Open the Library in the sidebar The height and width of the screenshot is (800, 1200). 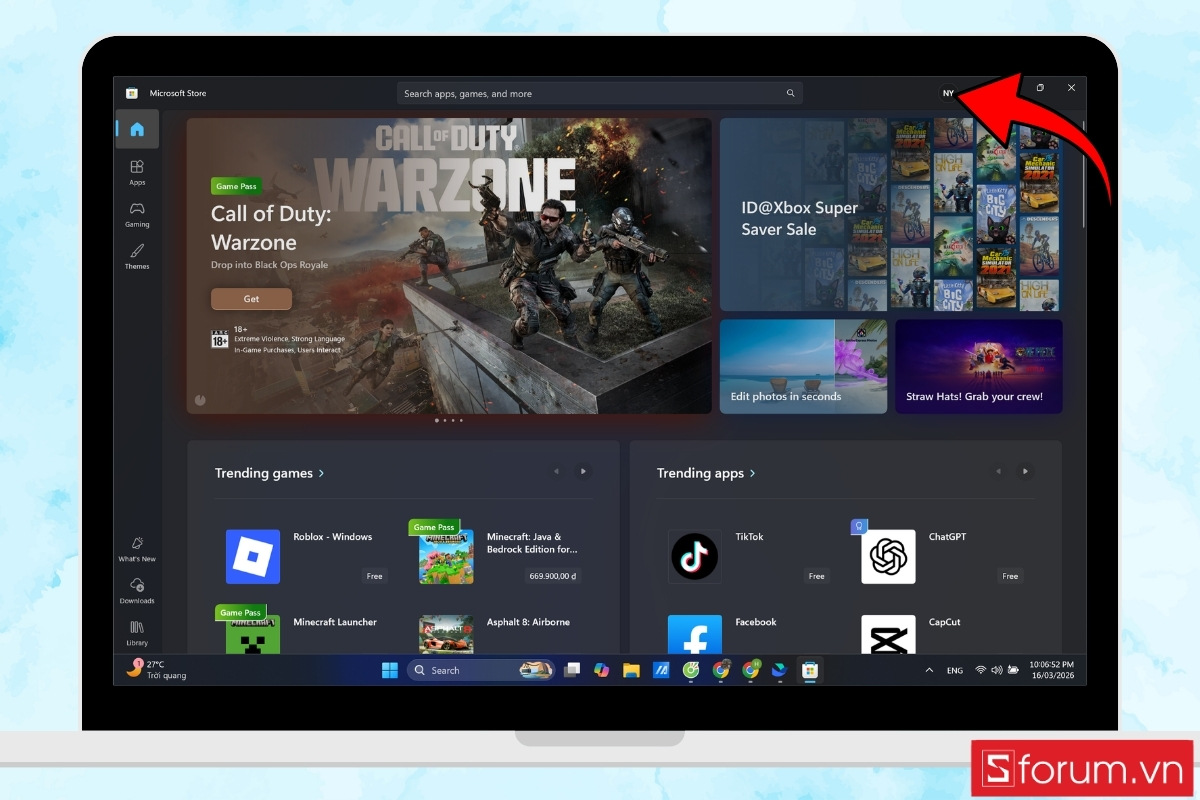(137, 632)
